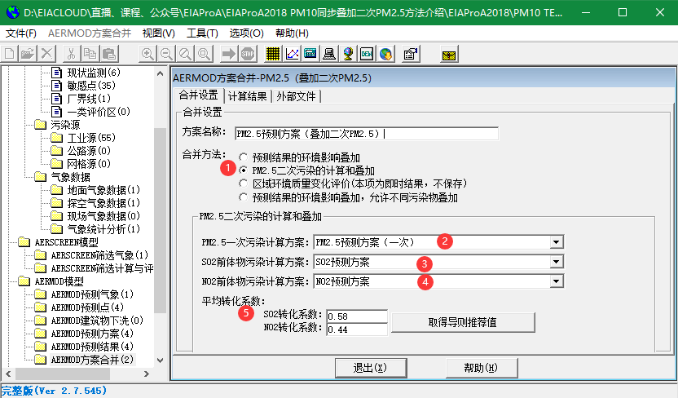The height and width of the screenshot is (398, 678).
Task: Click the Cut scissors toolbar icon
Action: click(x=71, y=54)
